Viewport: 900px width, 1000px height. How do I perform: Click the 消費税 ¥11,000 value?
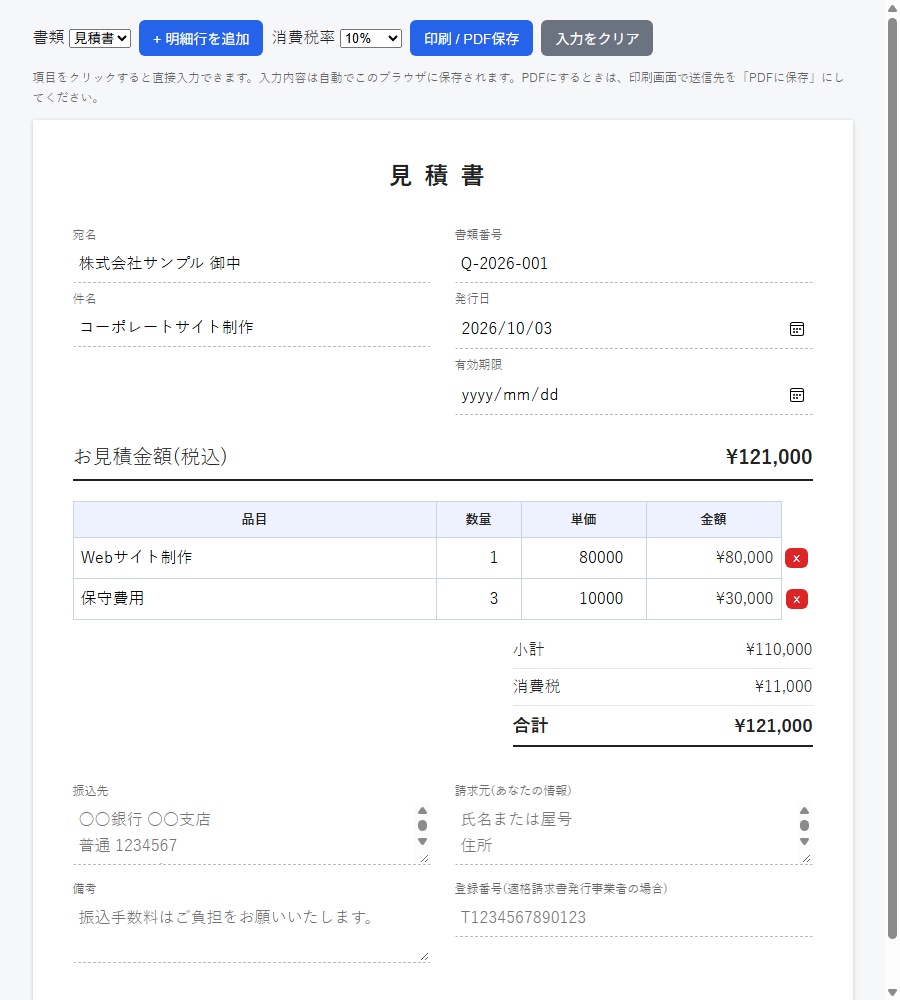tap(783, 687)
